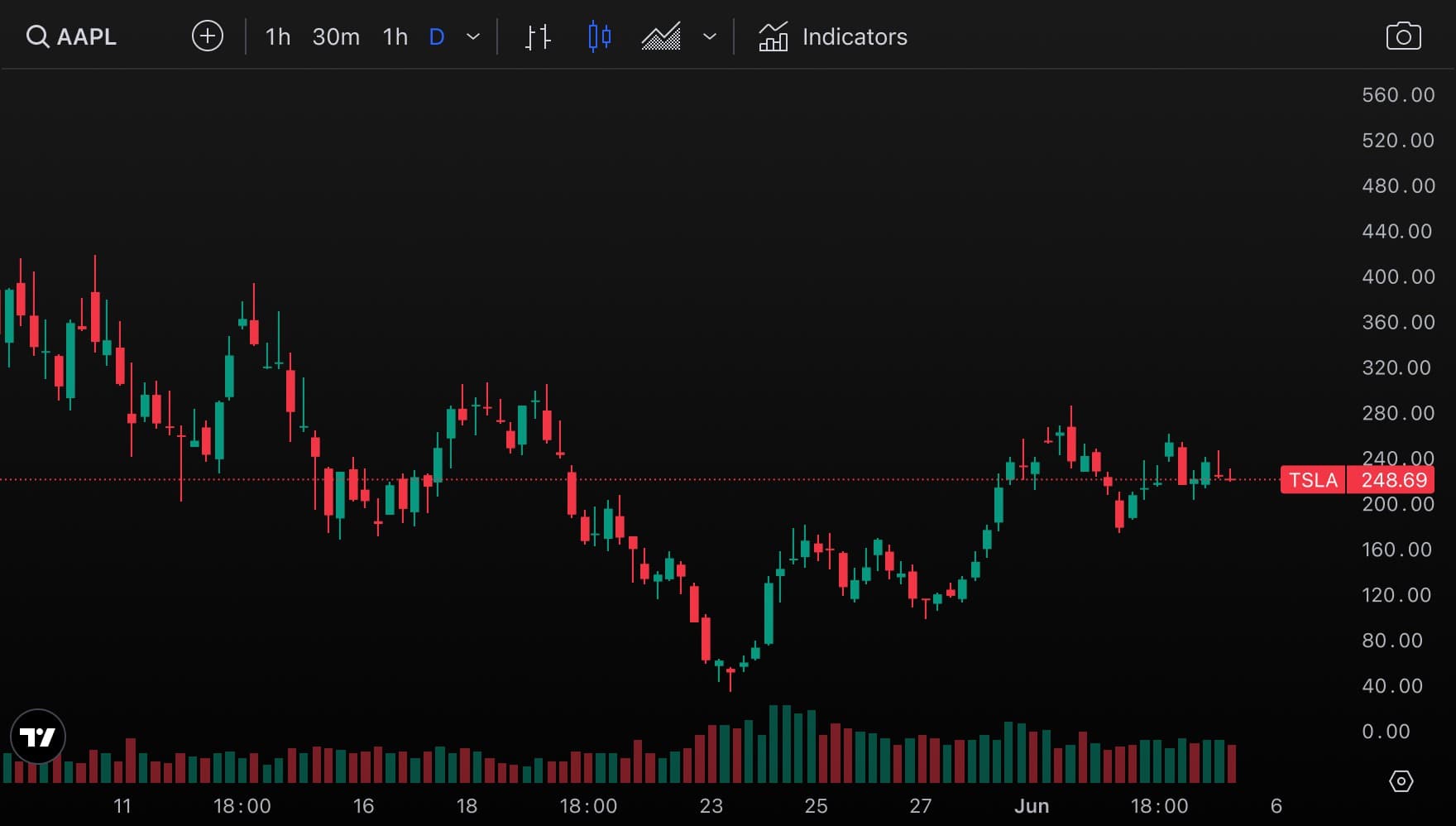Select the second 1h interval tab
Image resolution: width=1456 pixels, height=826 pixels.
(395, 36)
